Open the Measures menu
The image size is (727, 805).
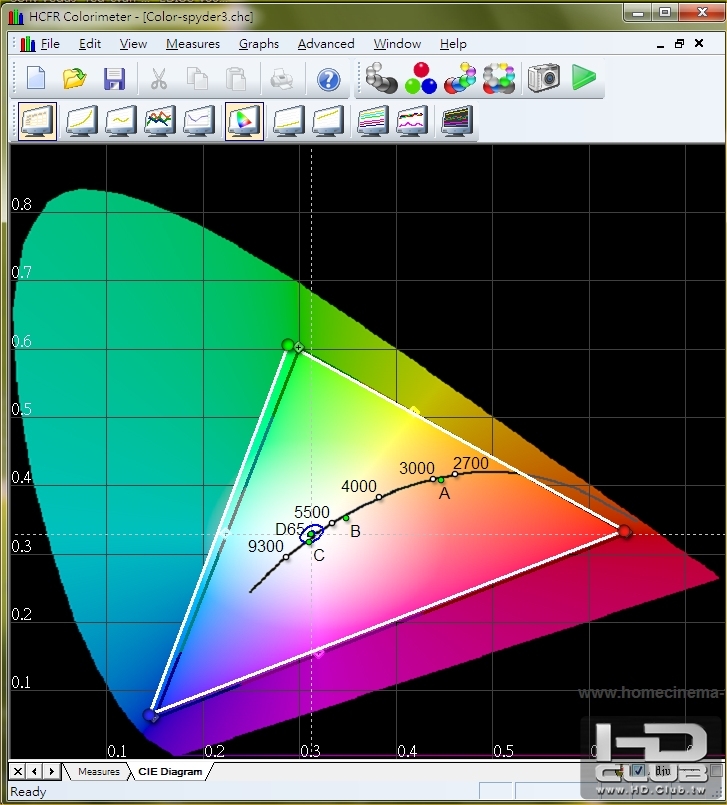click(193, 44)
